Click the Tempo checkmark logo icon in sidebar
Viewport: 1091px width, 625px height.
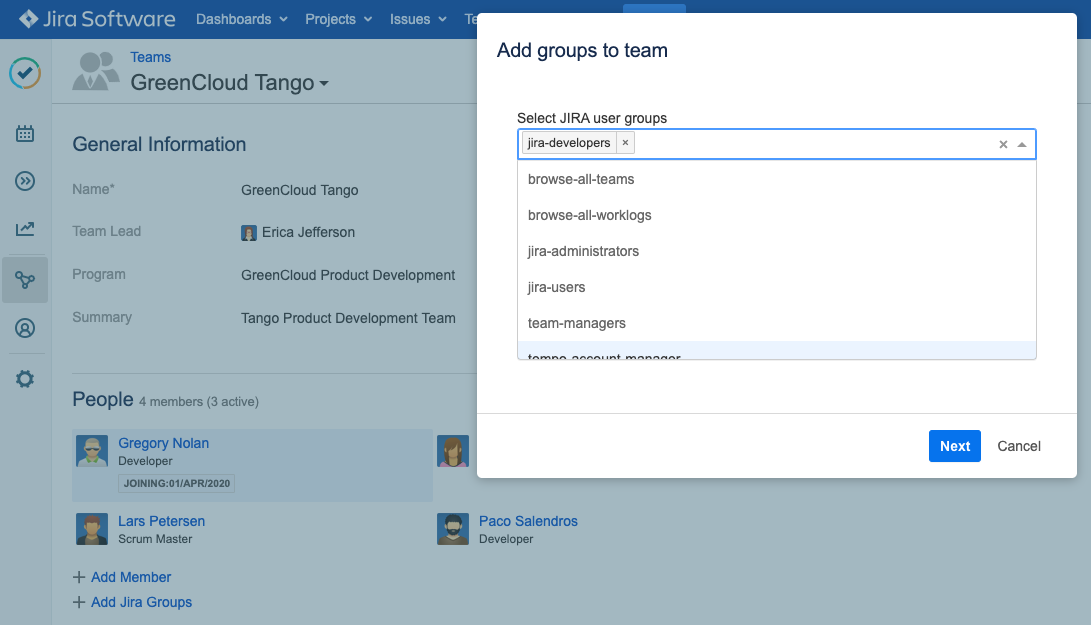coord(25,73)
